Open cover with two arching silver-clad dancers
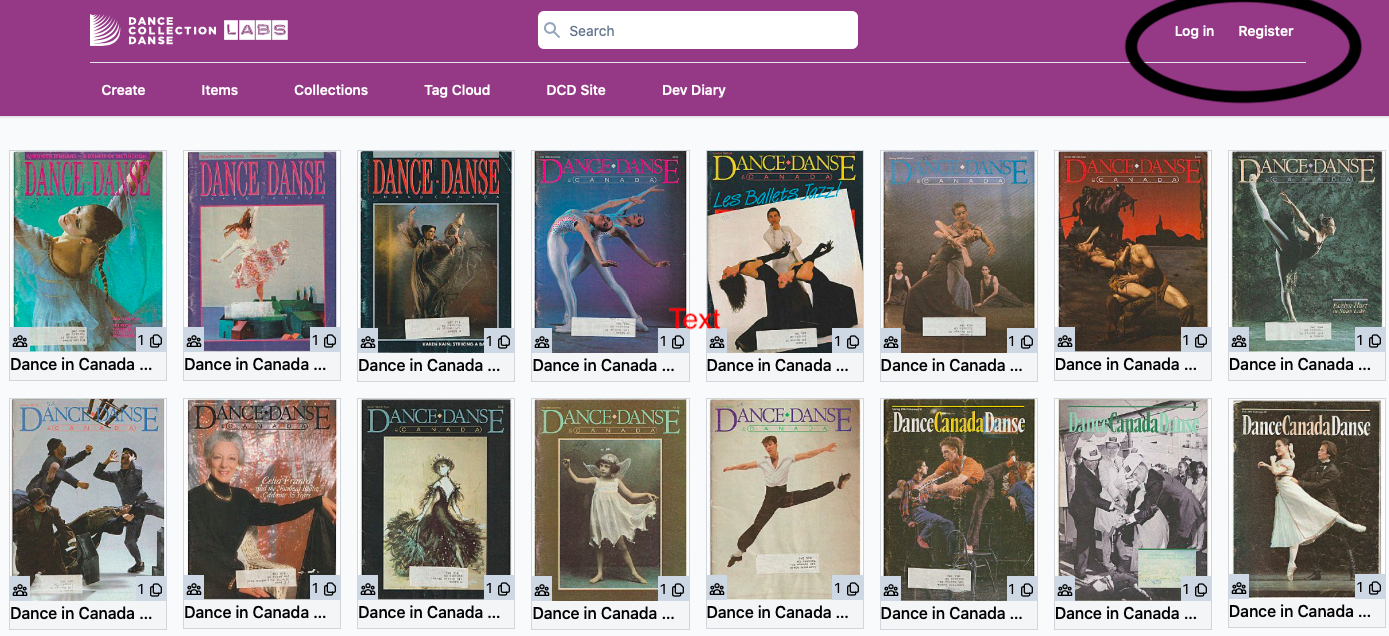Viewport: 1389px width, 636px height. coord(610,252)
